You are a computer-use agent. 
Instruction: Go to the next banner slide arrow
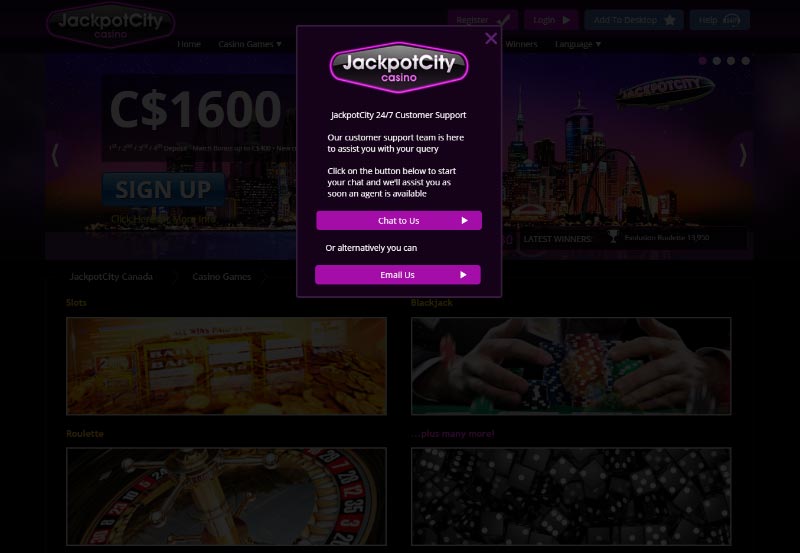[743, 155]
